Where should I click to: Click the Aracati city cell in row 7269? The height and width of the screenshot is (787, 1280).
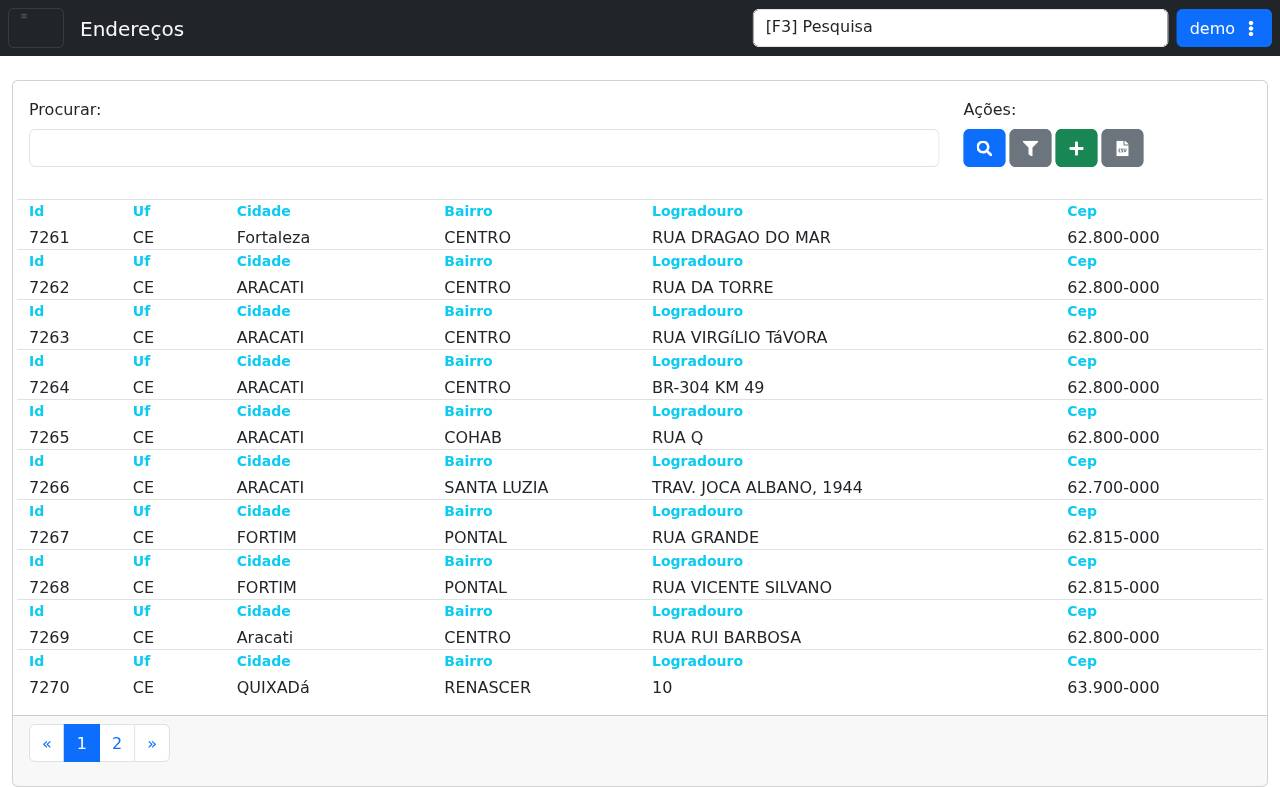[x=265, y=638]
